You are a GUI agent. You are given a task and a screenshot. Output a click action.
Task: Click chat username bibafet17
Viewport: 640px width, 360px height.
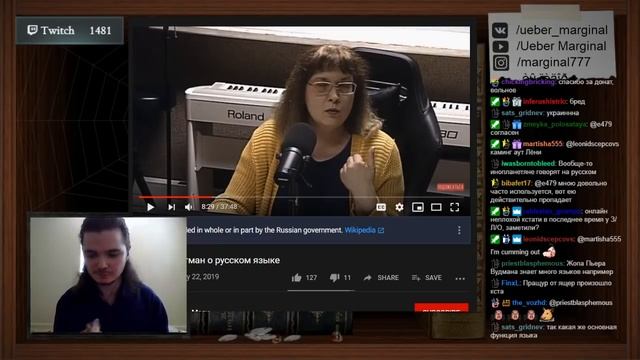[x=516, y=183]
